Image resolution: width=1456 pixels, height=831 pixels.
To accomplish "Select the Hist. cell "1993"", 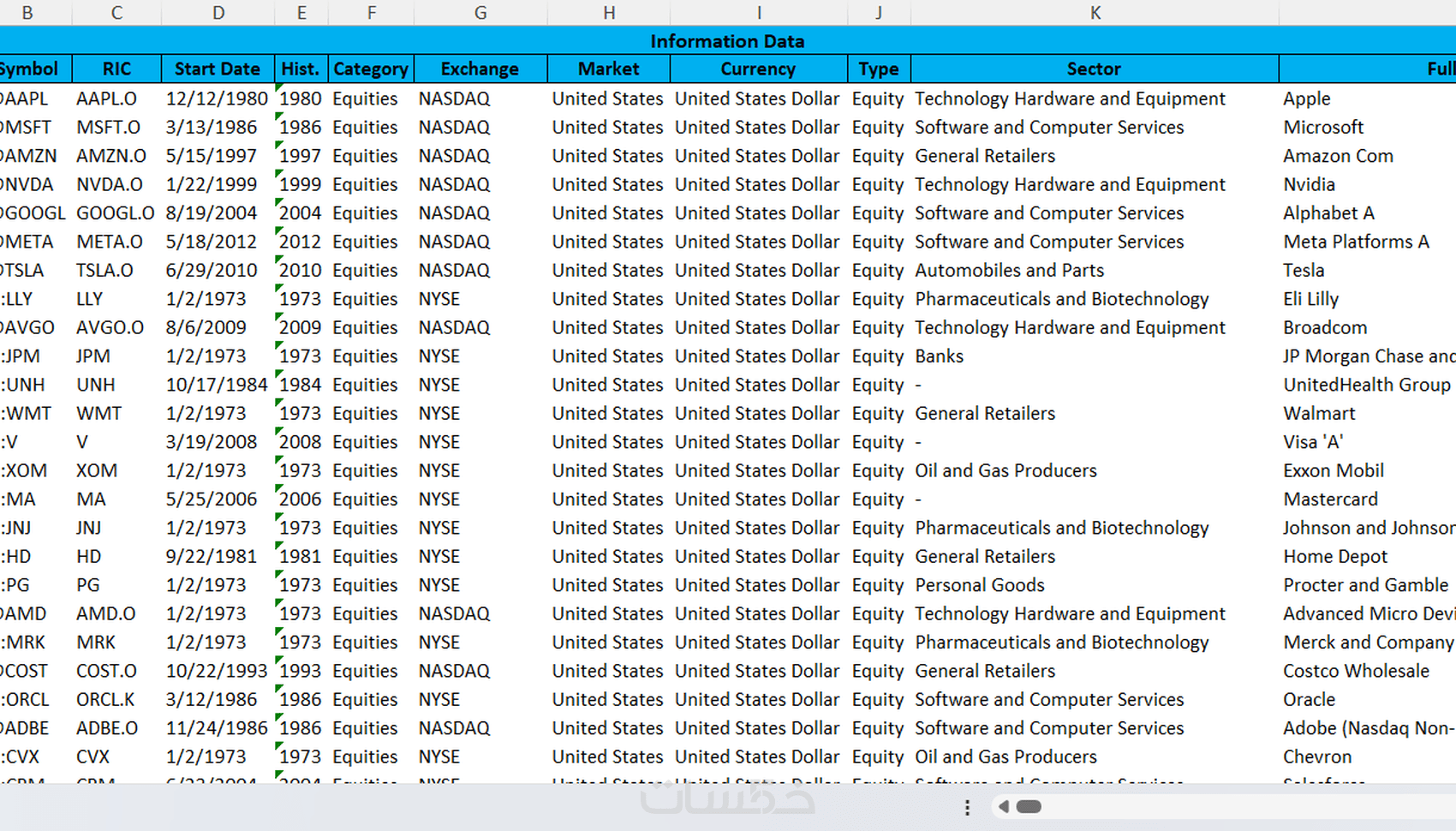I will tap(301, 671).
